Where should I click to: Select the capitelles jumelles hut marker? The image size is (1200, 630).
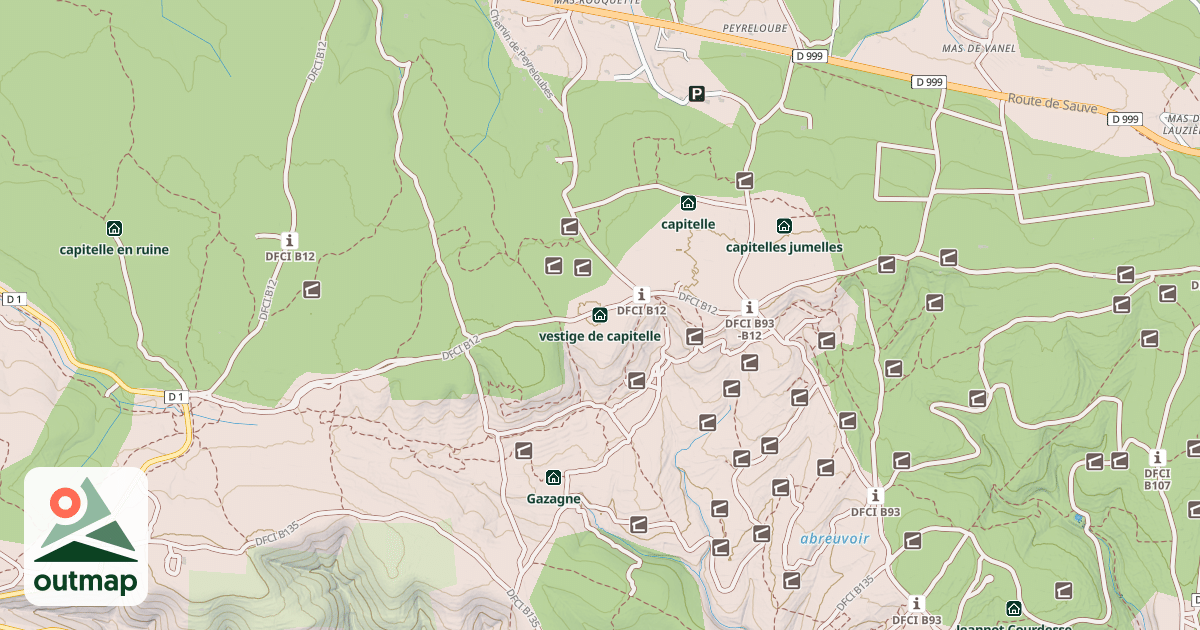(x=784, y=226)
